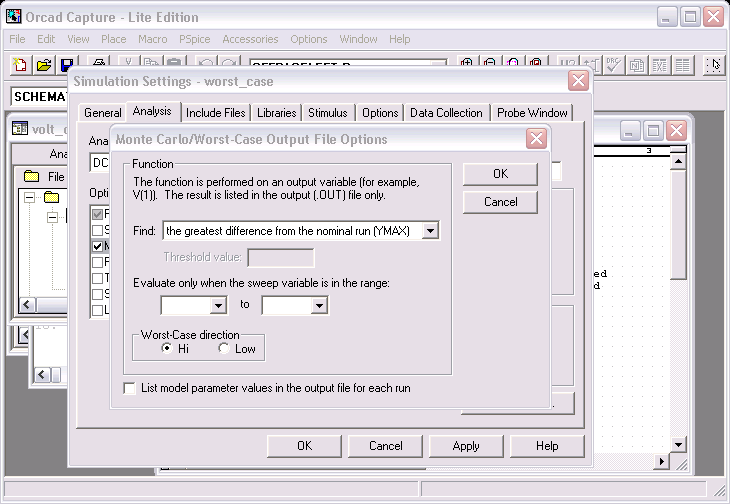Click Help in Simulation Settings
730x504 pixels.
(x=547, y=446)
